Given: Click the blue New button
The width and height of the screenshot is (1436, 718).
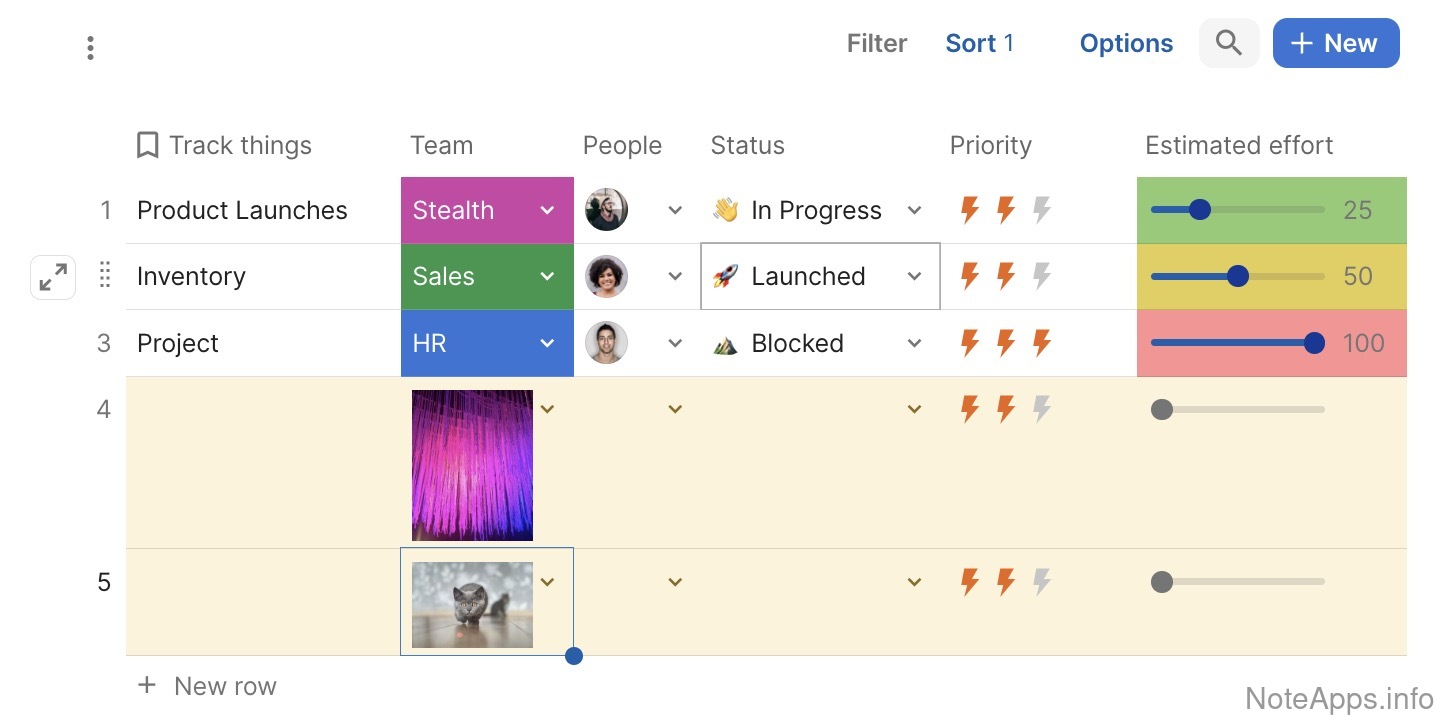Looking at the screenshot, I should point(1335,43).
